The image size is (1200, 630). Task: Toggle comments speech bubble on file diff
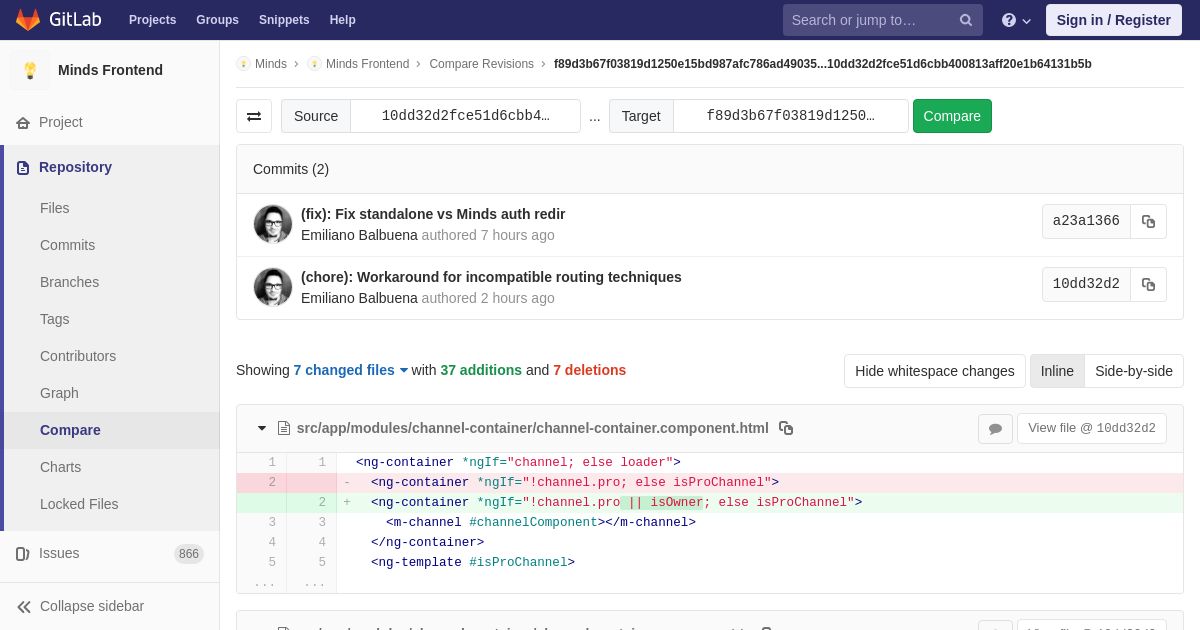point(995,429)
